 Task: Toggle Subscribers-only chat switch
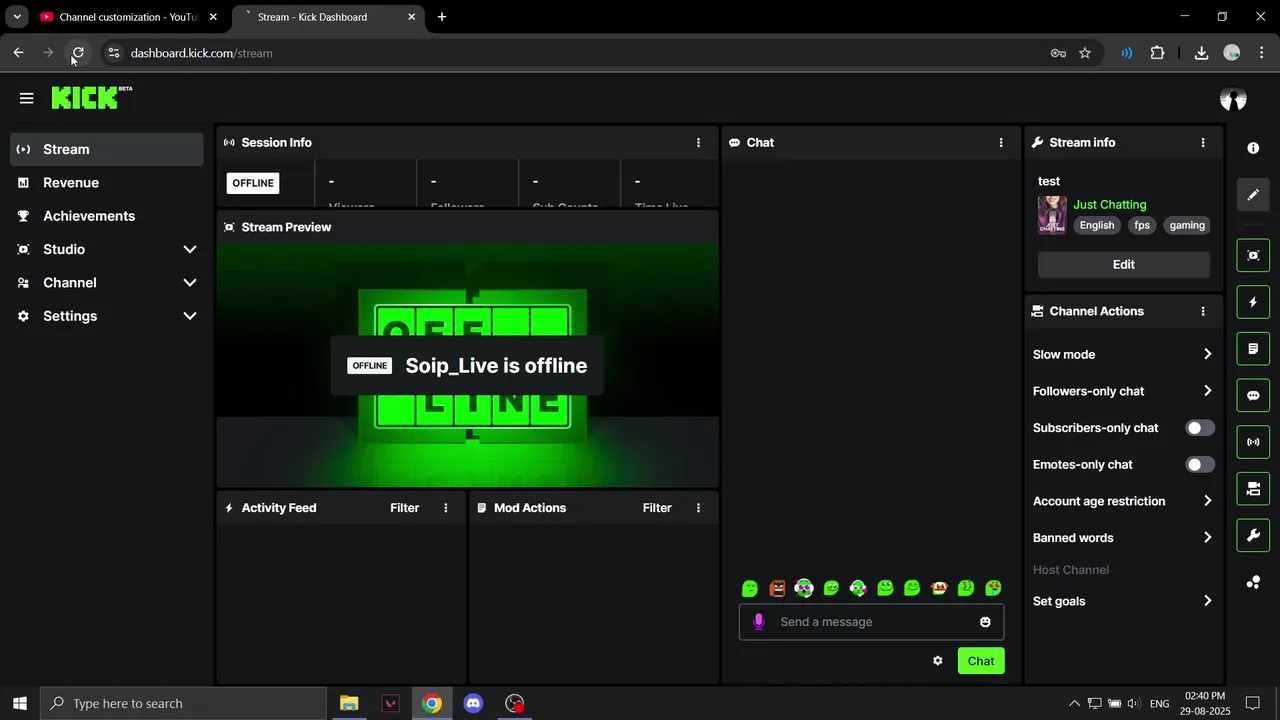1200,428
